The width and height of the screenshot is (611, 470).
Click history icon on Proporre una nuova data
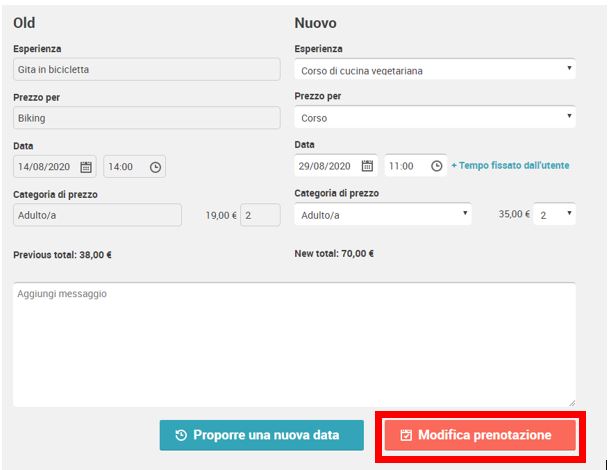click(181, 435)
